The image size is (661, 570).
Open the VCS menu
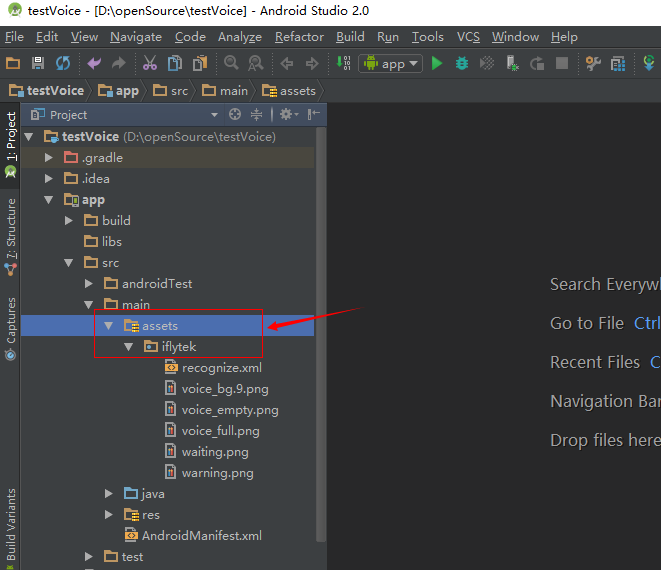pos(468,37)
